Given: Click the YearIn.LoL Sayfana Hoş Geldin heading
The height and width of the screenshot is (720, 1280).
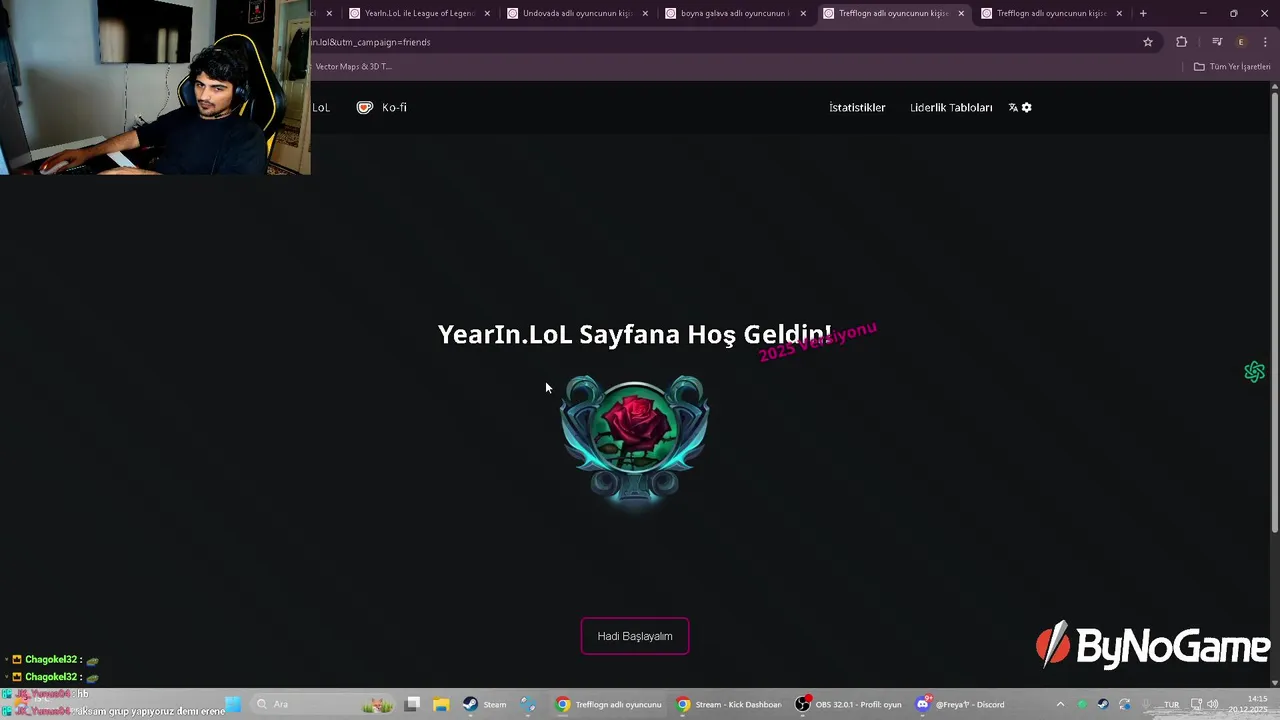Looking at the screenshot, I should [x=635, y=334].
